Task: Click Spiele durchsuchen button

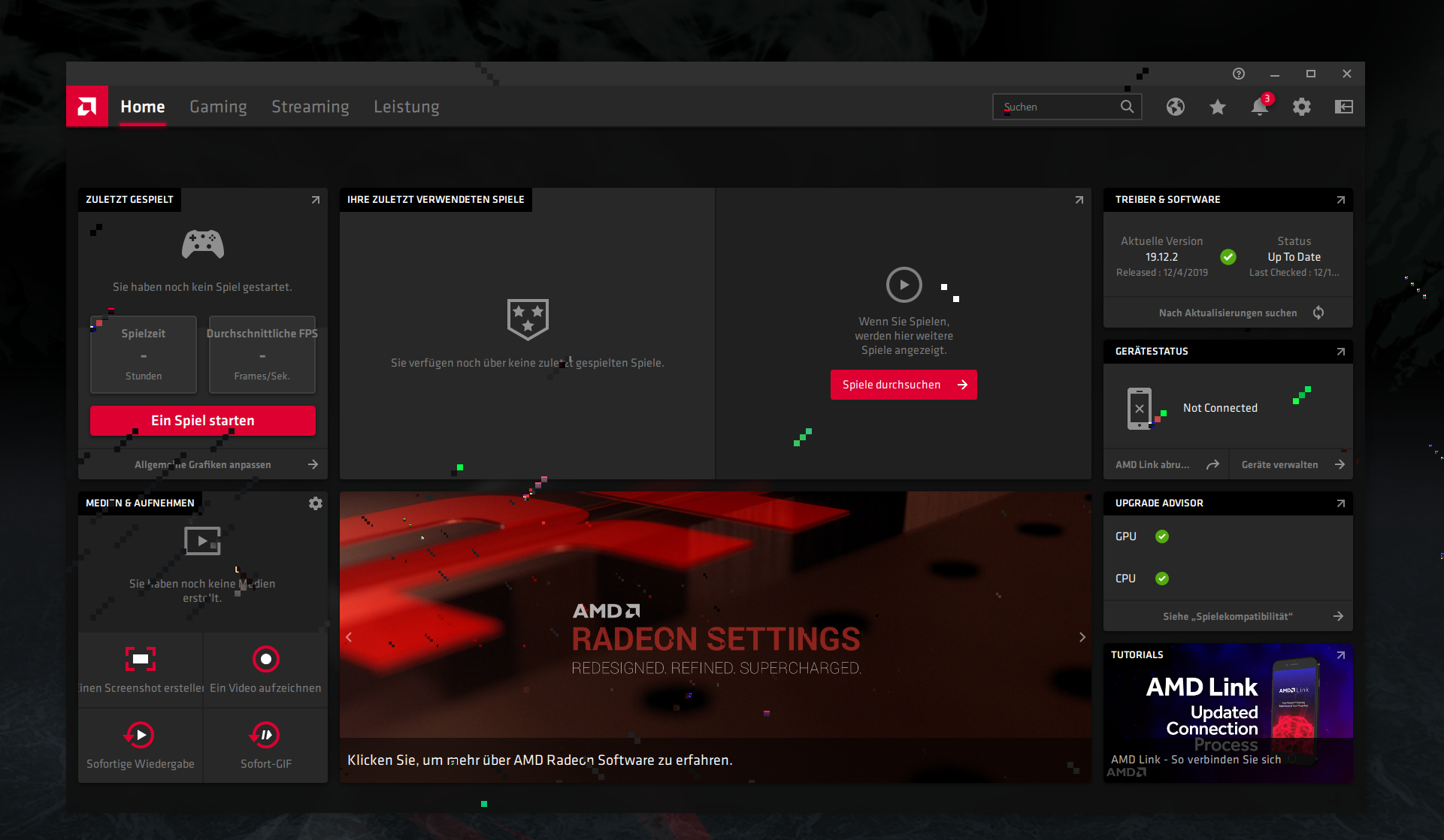Action: [904, 385]
